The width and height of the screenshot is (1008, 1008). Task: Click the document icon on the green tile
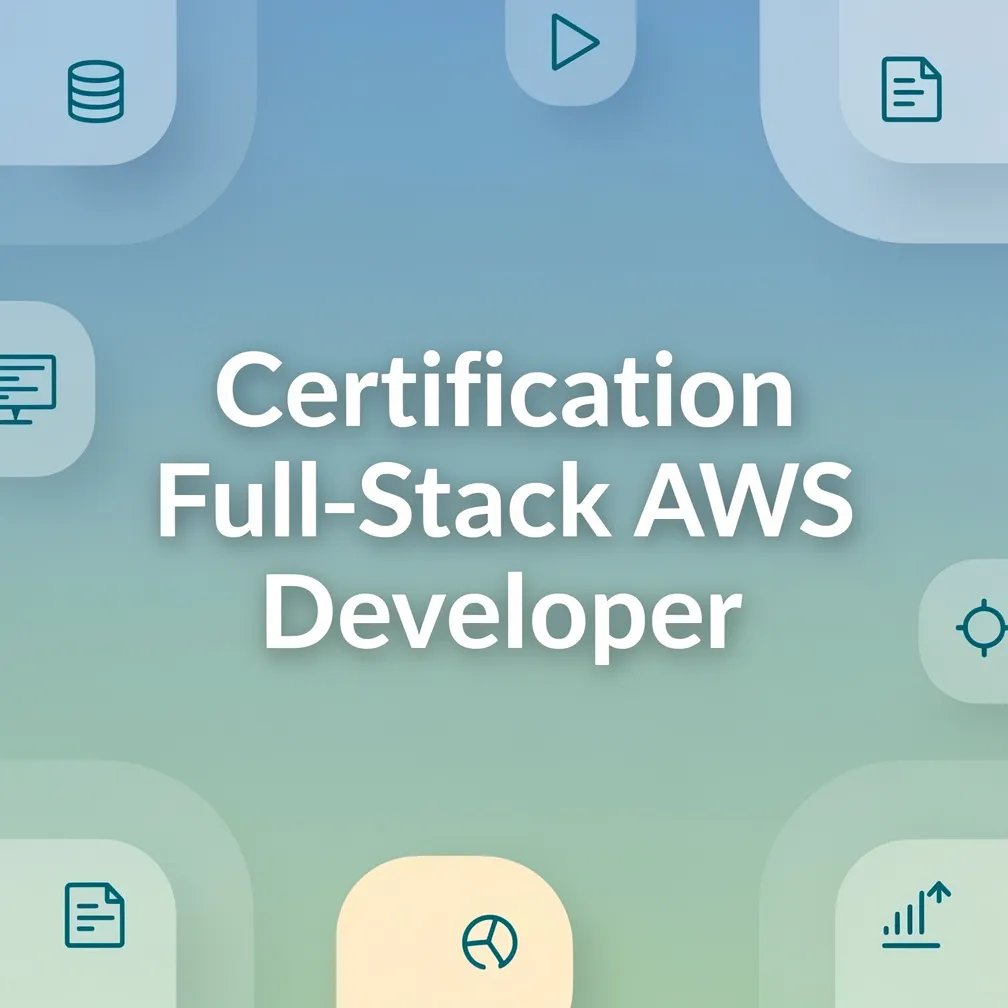pyautogui.click(x=94, y=915)
